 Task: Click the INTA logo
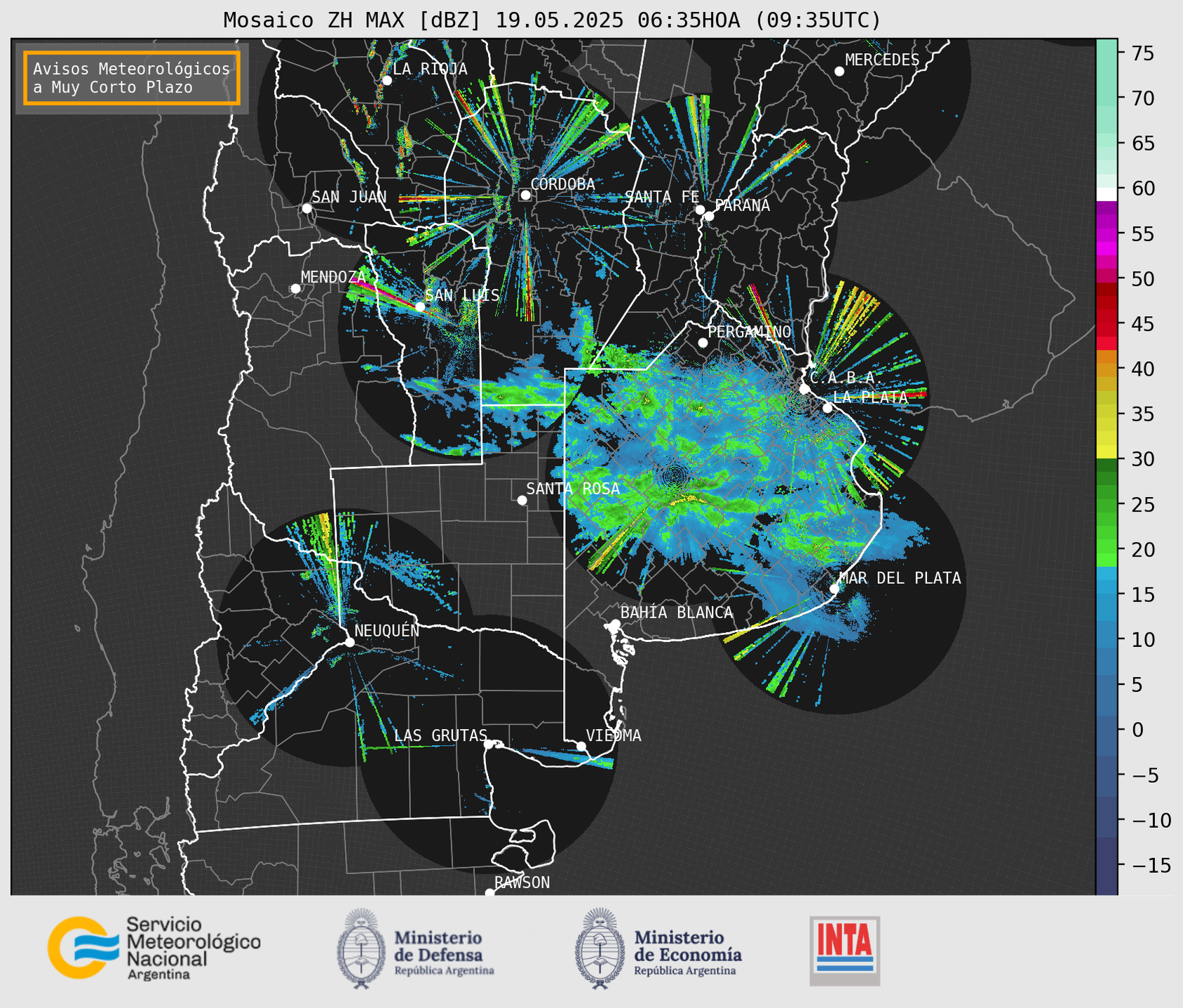[845, 951]
